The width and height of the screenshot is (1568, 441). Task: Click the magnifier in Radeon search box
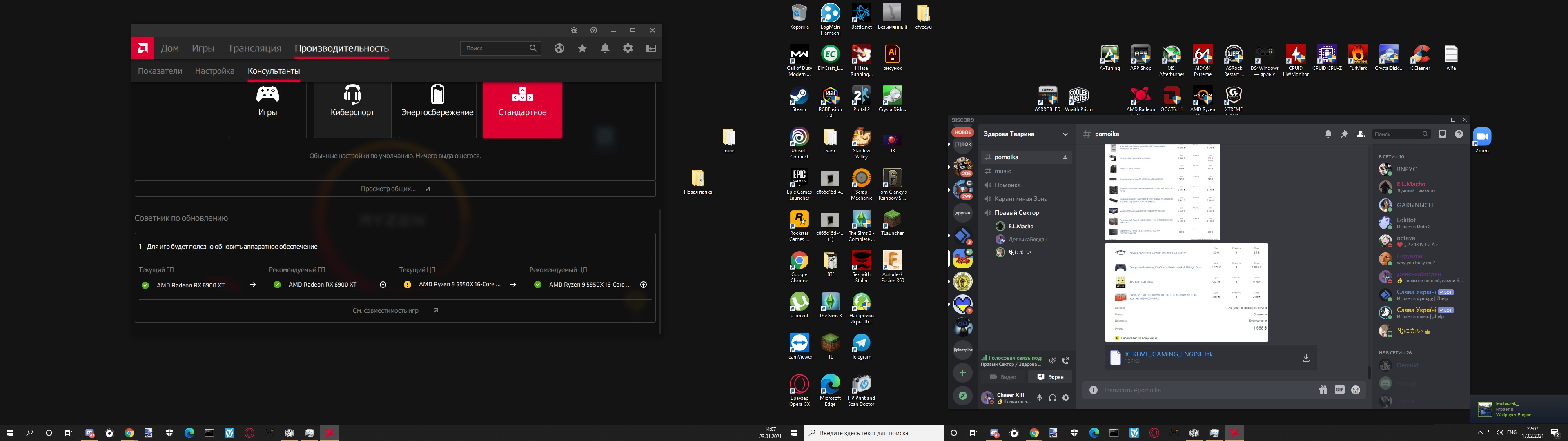[x=533, y=48]
